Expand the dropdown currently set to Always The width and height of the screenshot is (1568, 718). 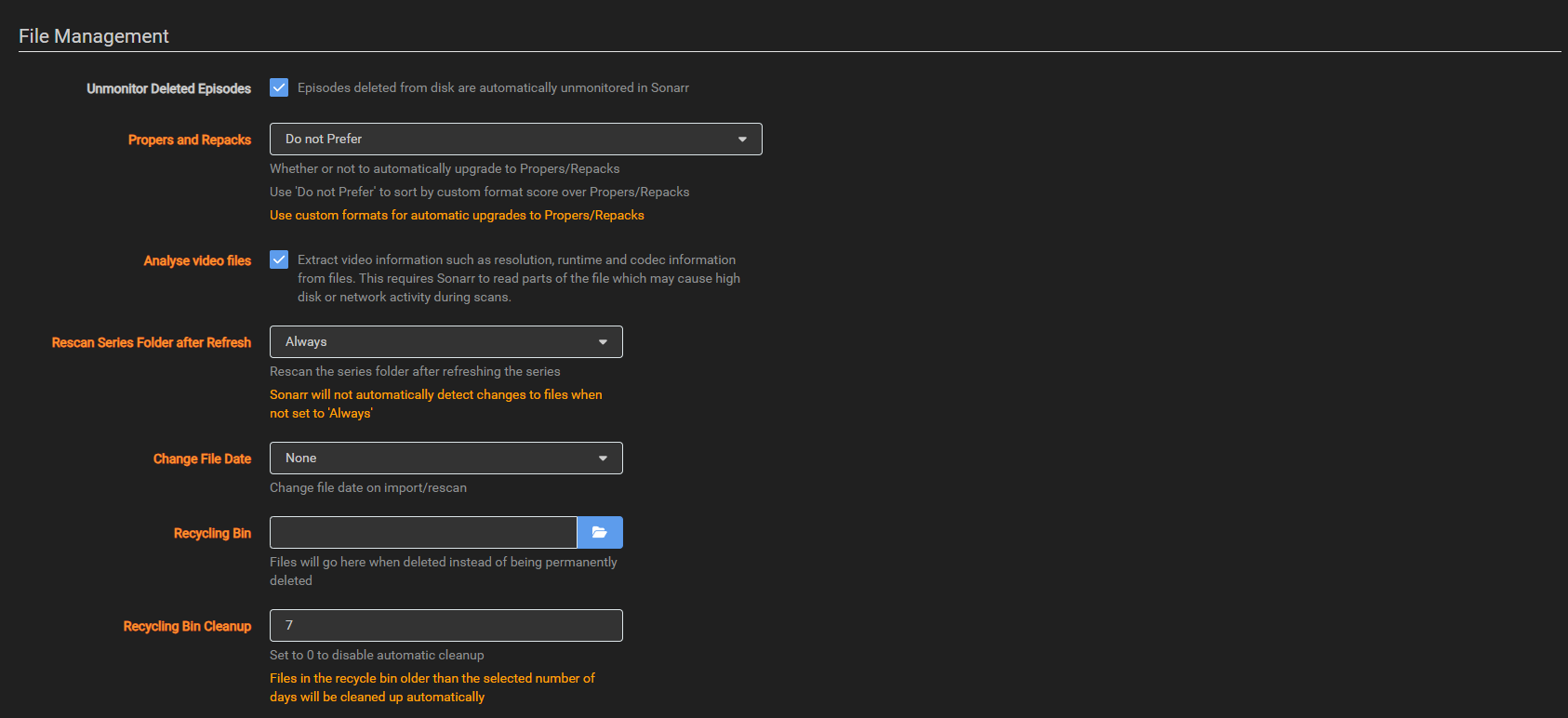(x=445, y=341)
